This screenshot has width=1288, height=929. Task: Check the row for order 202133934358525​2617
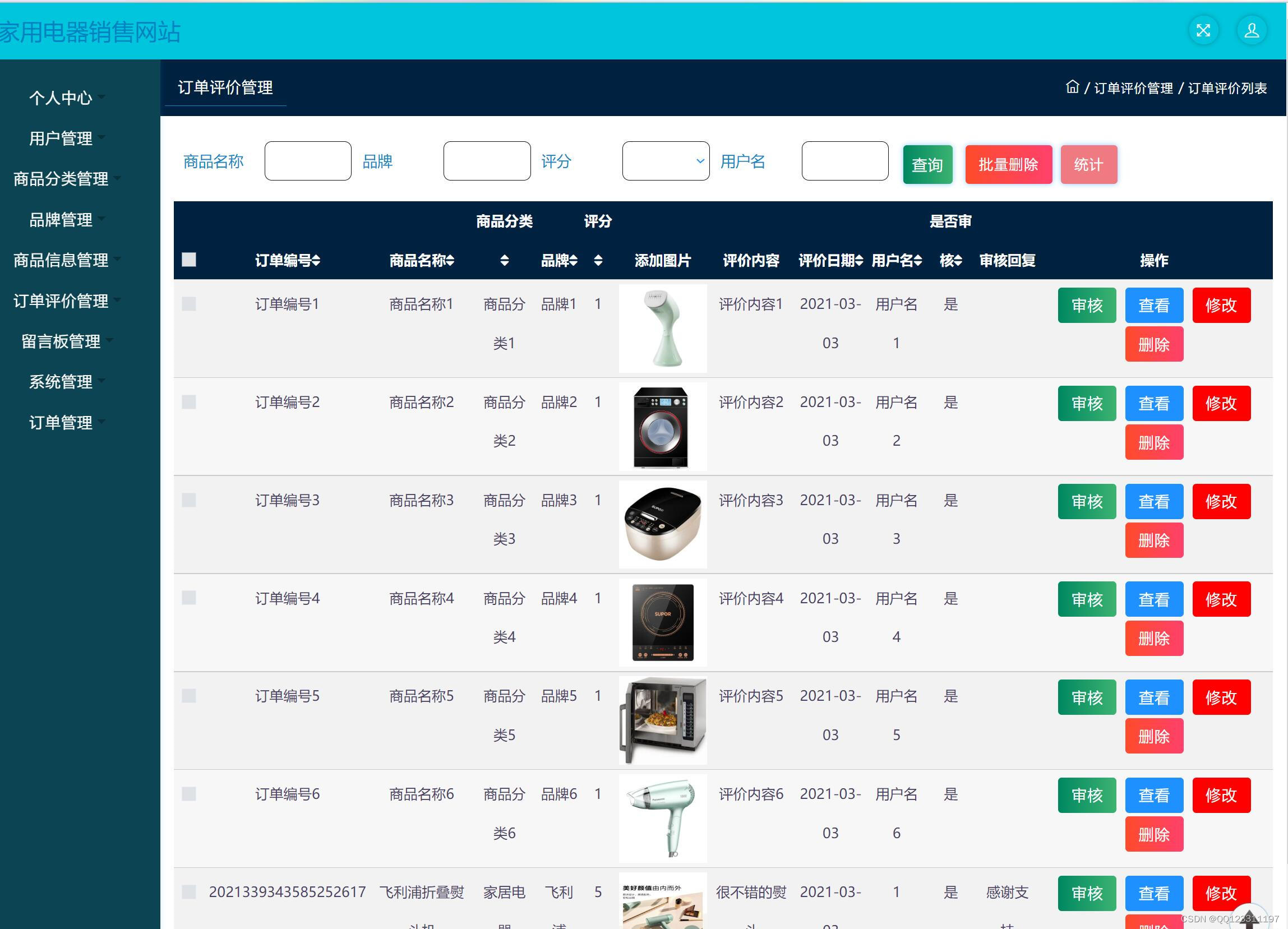[189, 891]
